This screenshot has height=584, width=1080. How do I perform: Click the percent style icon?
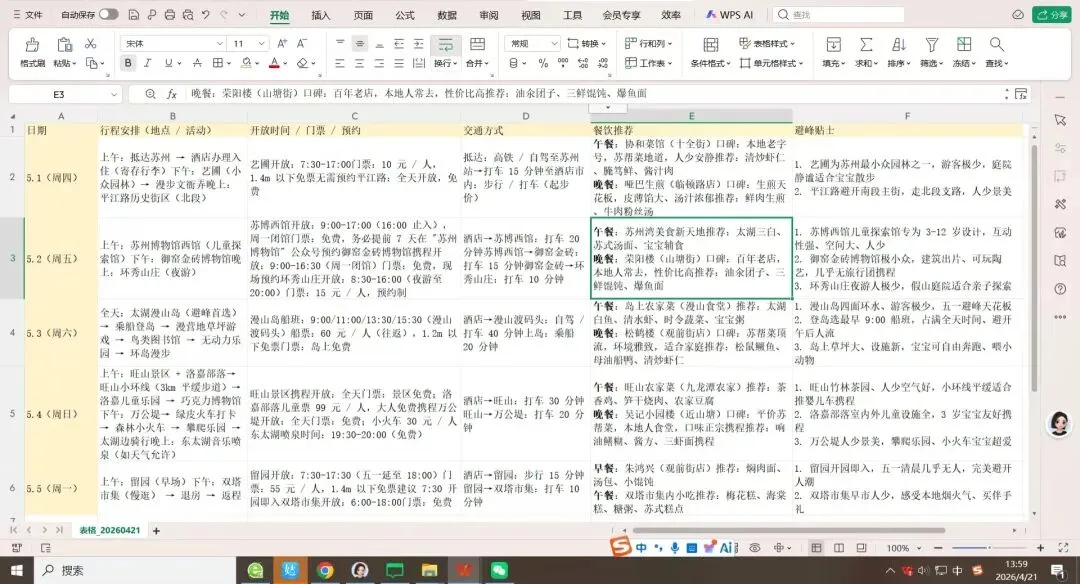543,63
